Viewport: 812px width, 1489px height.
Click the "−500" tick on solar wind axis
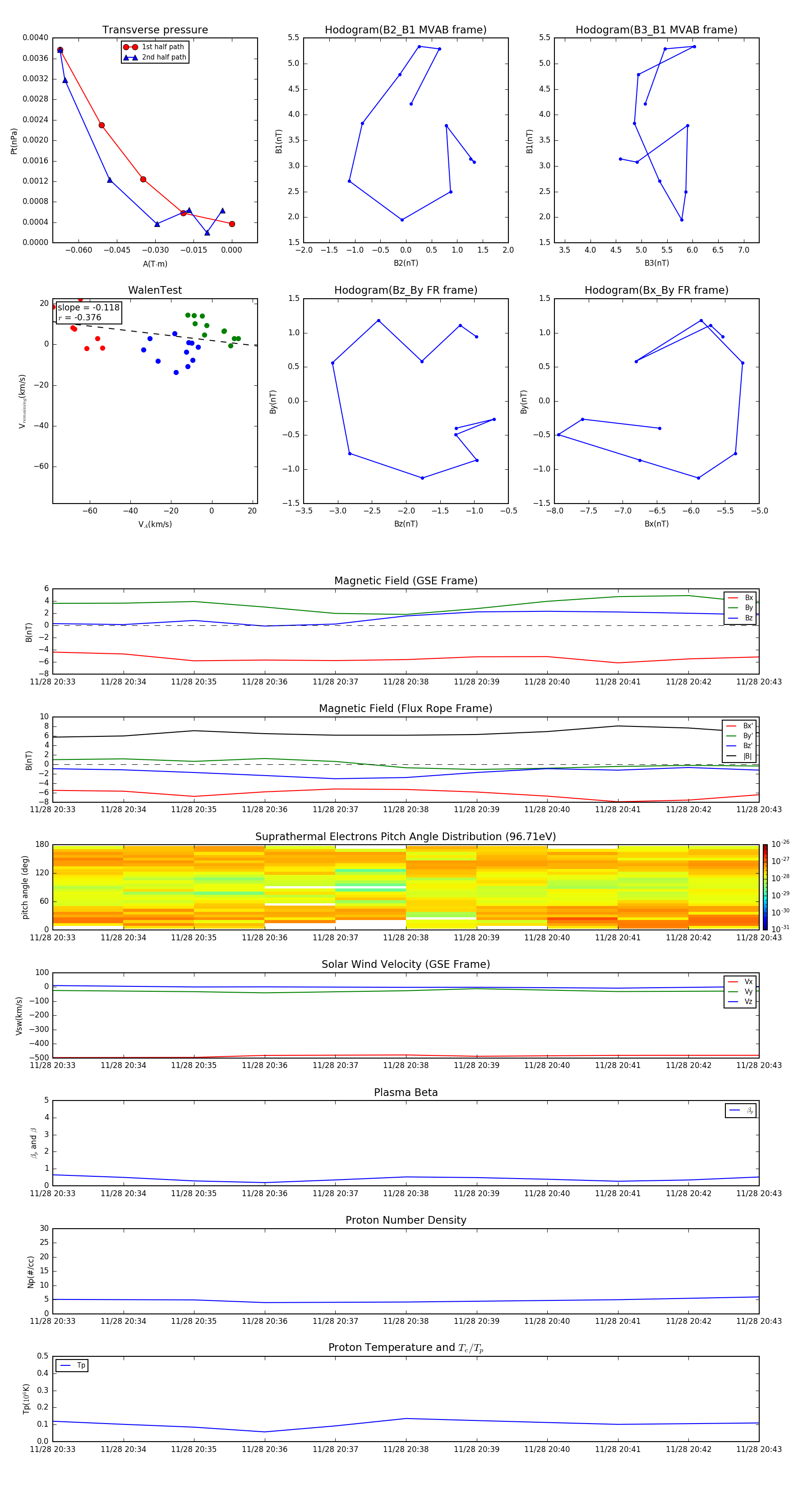[38, 1058]
